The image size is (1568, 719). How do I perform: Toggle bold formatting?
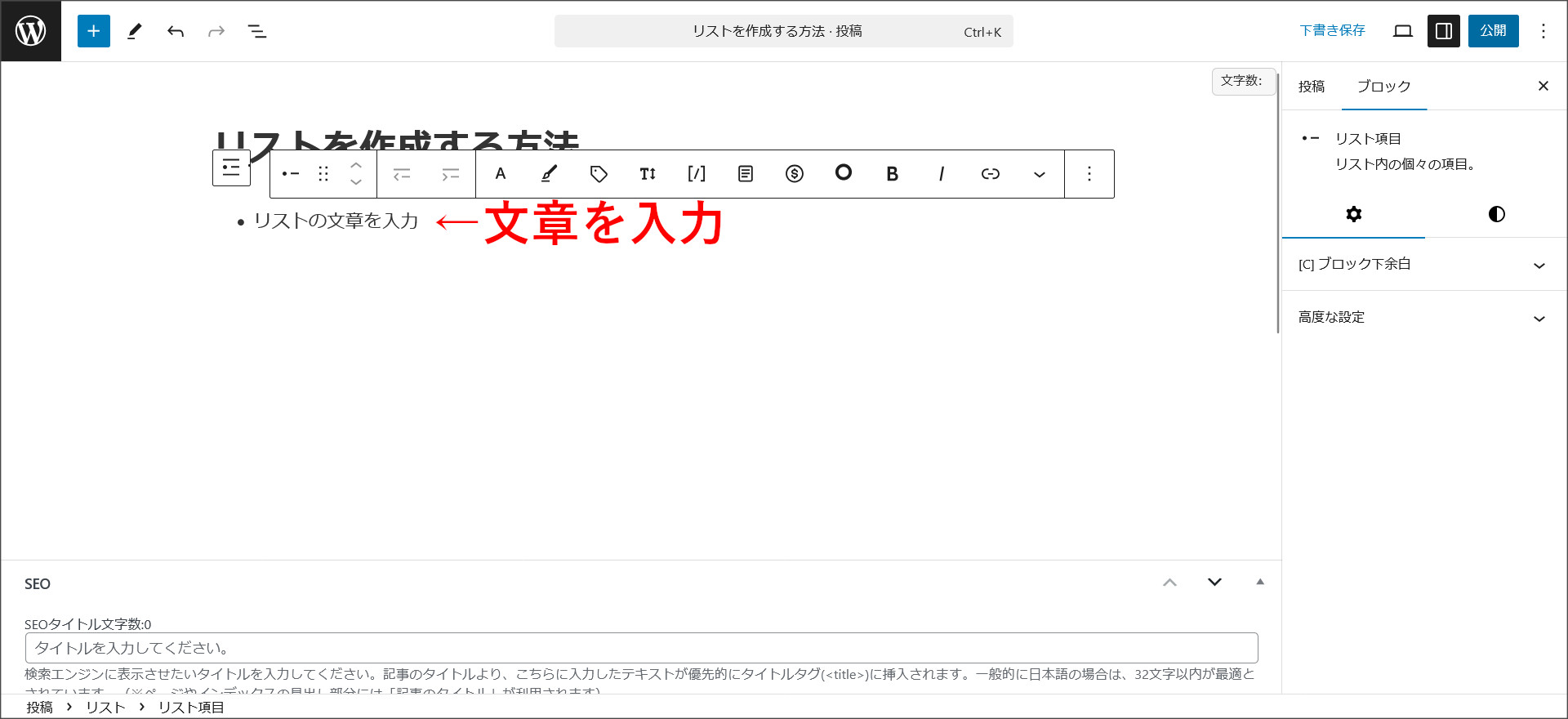coord(893,174)
